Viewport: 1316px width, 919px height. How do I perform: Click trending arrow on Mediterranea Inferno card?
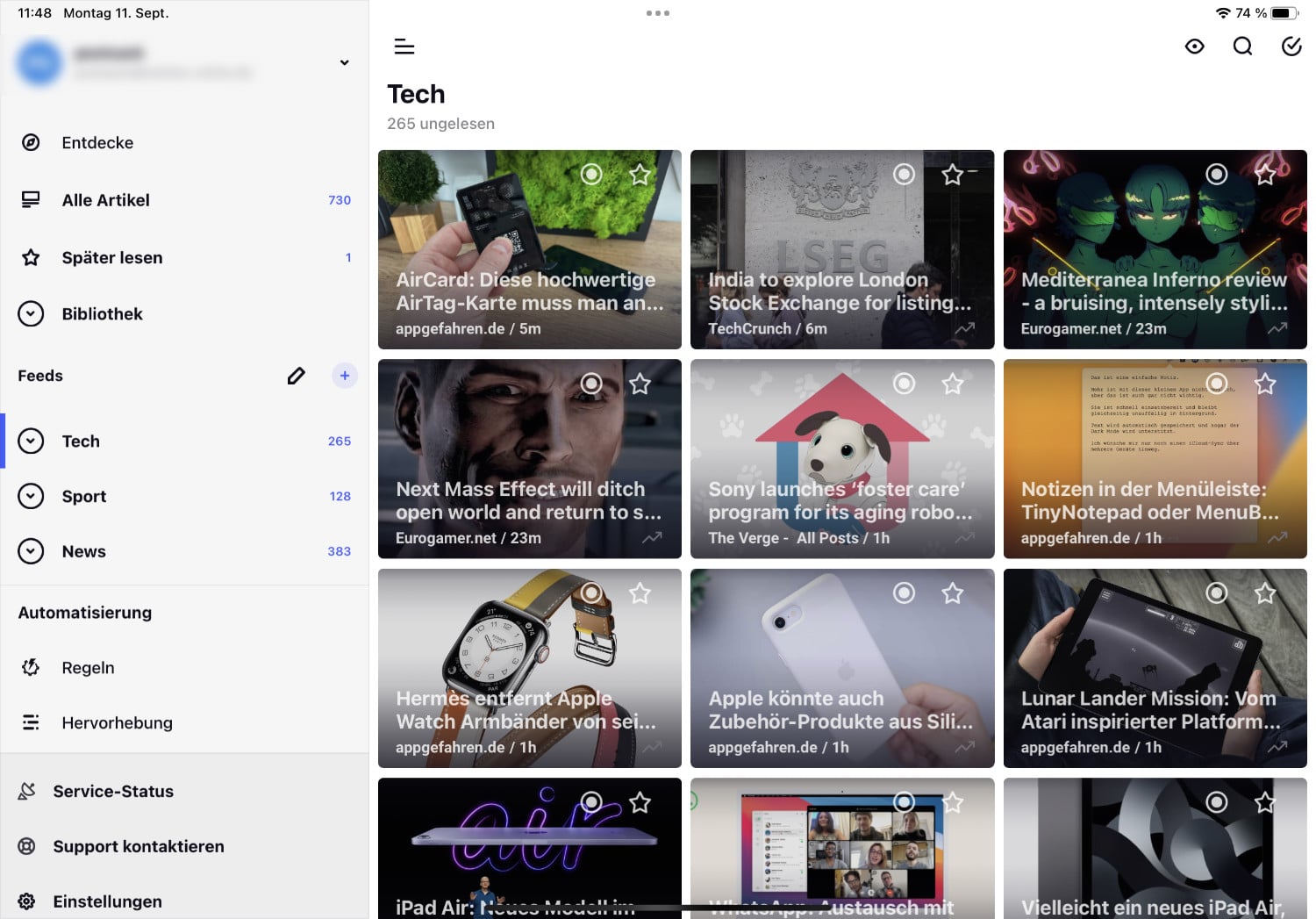pos(1277,328)
